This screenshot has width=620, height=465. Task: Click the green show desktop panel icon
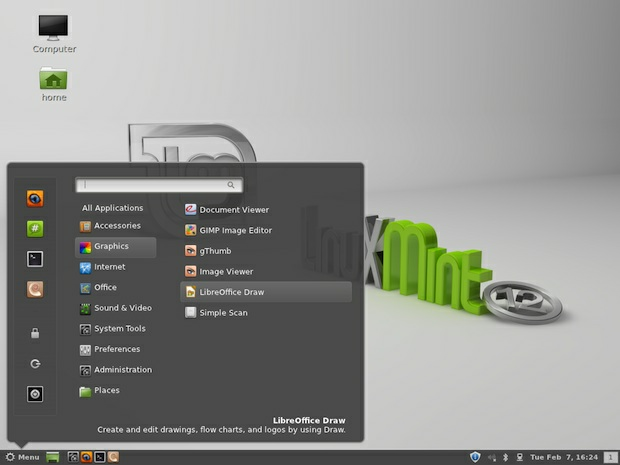click(53, 457)
